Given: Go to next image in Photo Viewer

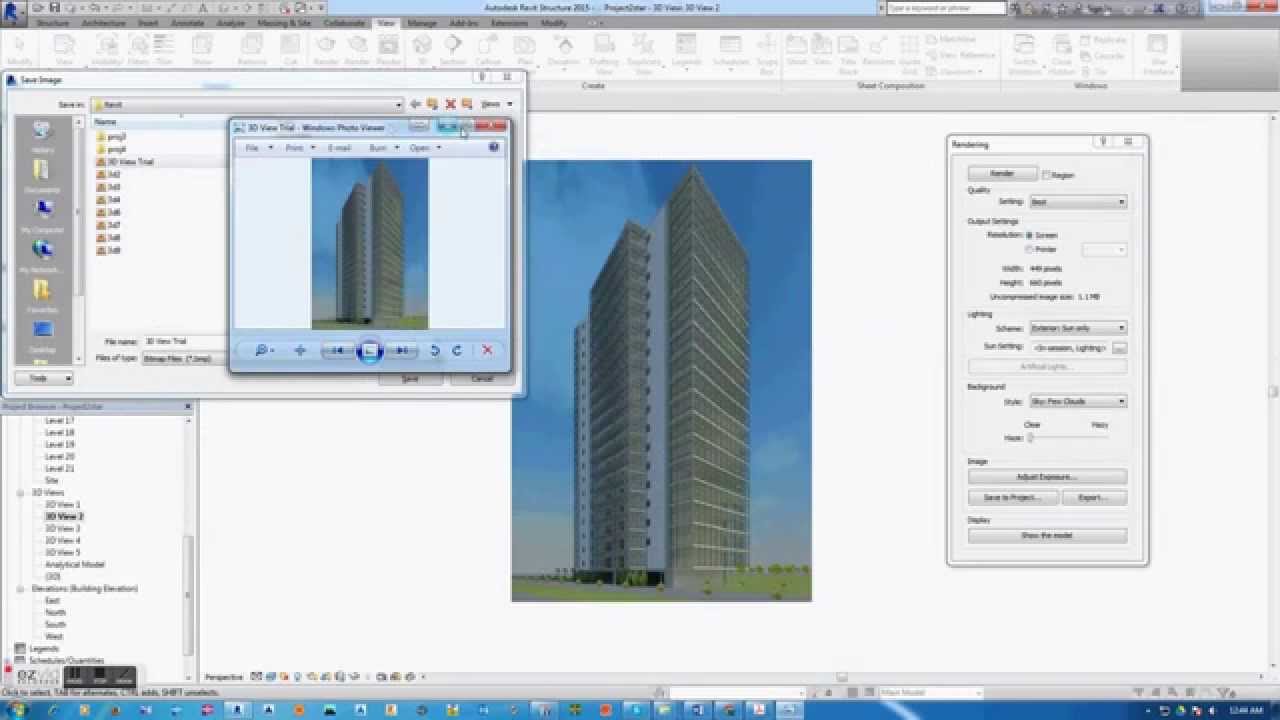Looking at the screenshot, I should (402, 350).
